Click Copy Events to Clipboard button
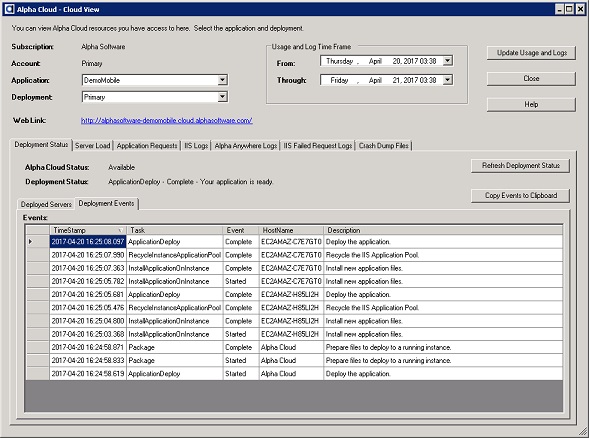This screenshot has width=589, height=438. tap(520, 196)
